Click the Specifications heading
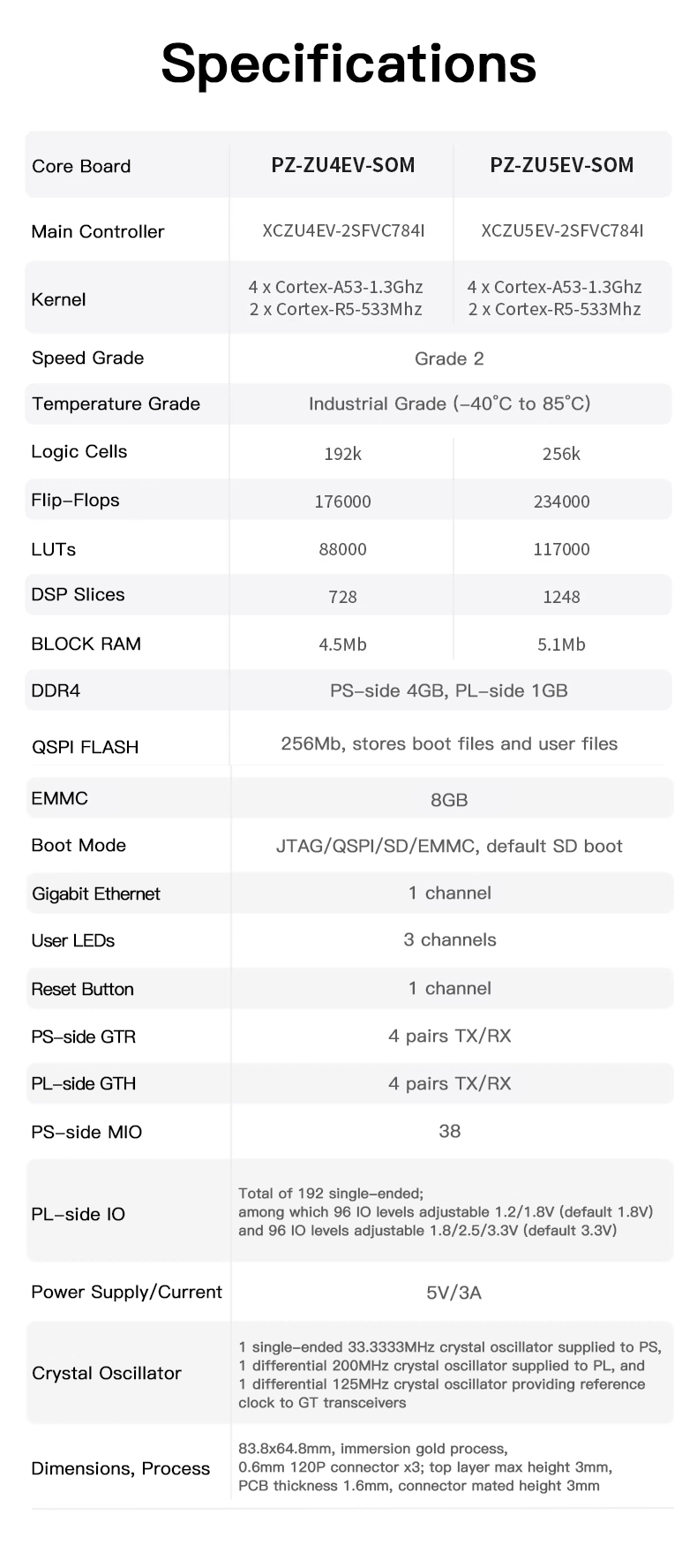 click(348, 64)
